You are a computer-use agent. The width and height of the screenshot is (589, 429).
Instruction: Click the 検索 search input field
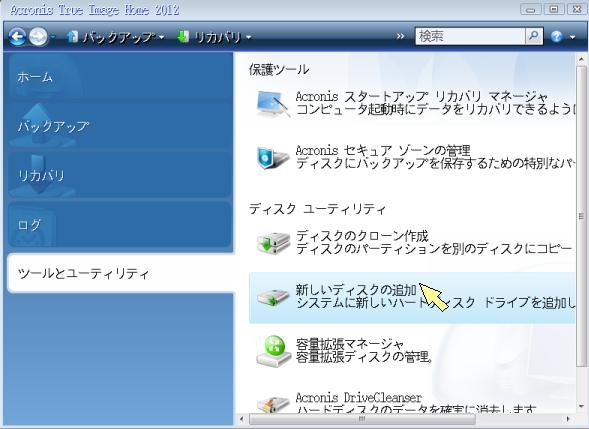point(470,36)
